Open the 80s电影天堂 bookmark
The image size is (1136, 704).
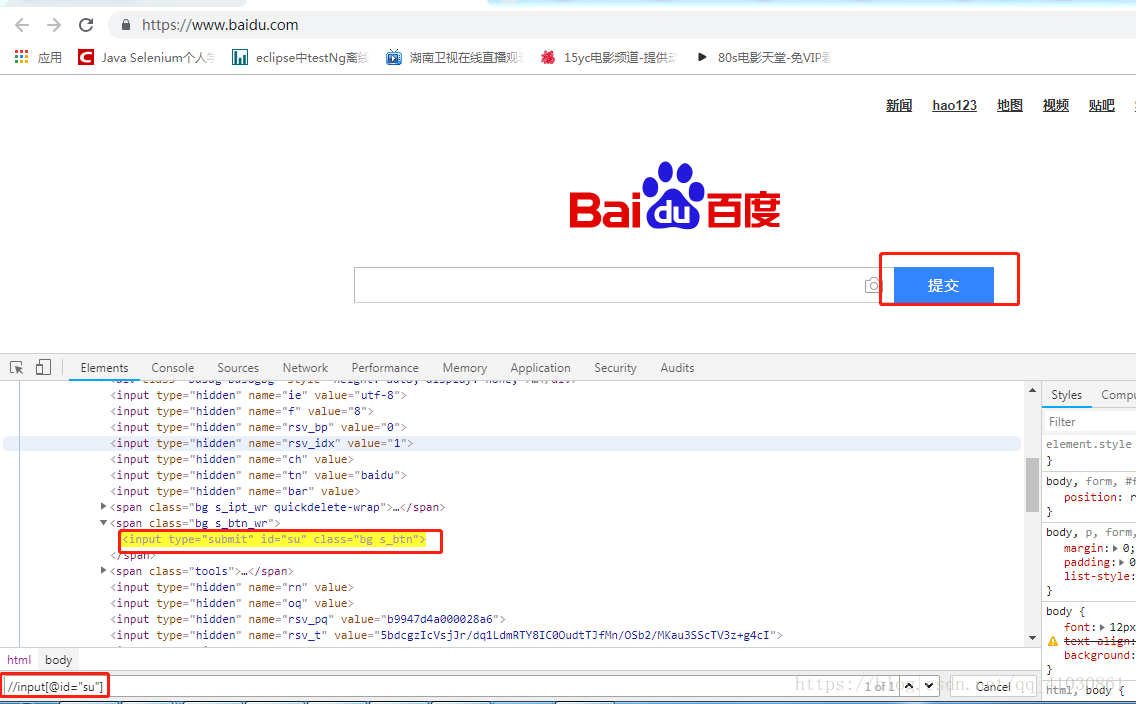(x=763, y=57)
